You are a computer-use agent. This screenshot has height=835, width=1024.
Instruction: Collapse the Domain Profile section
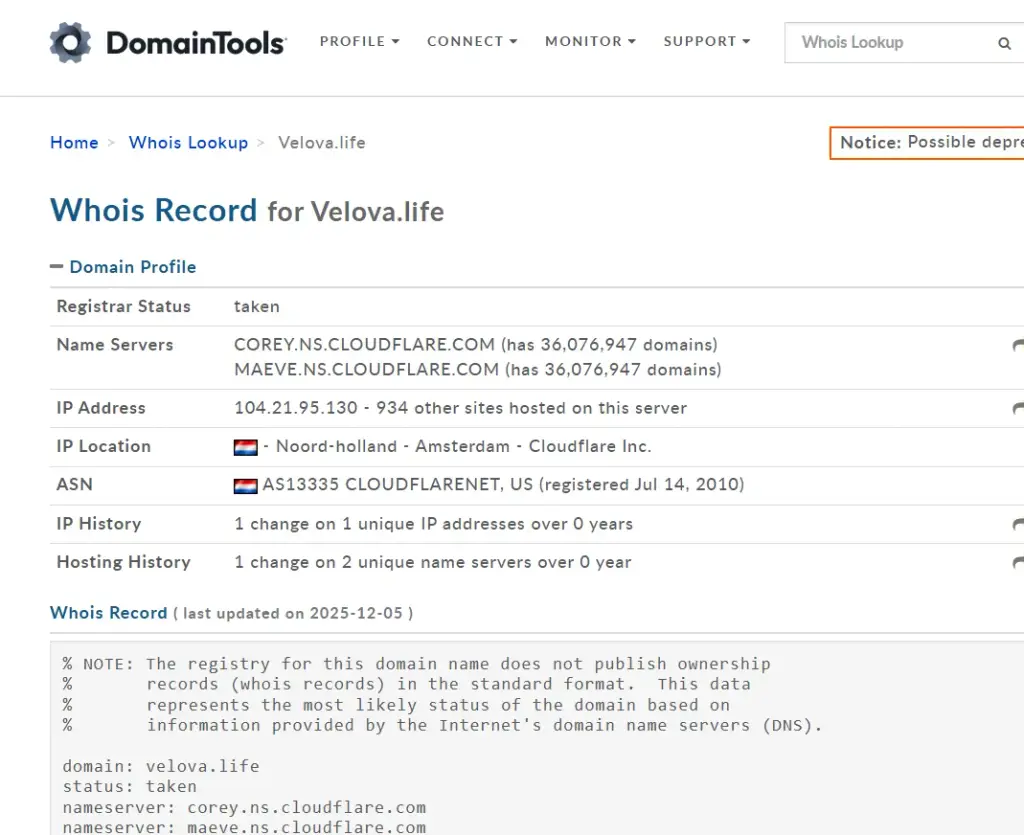pyautogui.click(x=123, y=267)
